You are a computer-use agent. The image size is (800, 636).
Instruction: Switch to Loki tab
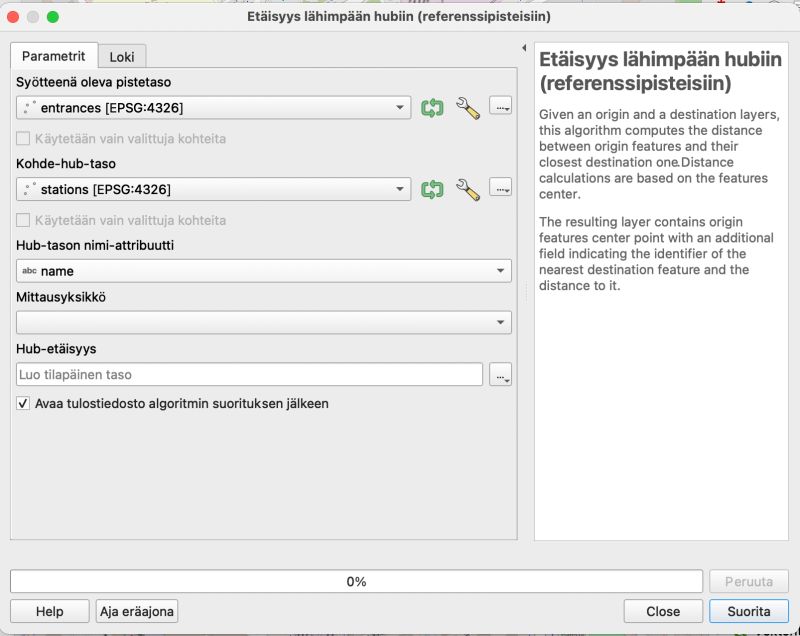122,57
